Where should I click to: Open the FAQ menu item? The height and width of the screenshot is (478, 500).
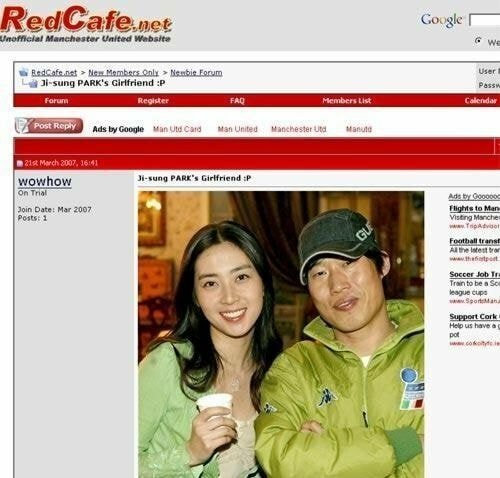click(x=237, y=101)
